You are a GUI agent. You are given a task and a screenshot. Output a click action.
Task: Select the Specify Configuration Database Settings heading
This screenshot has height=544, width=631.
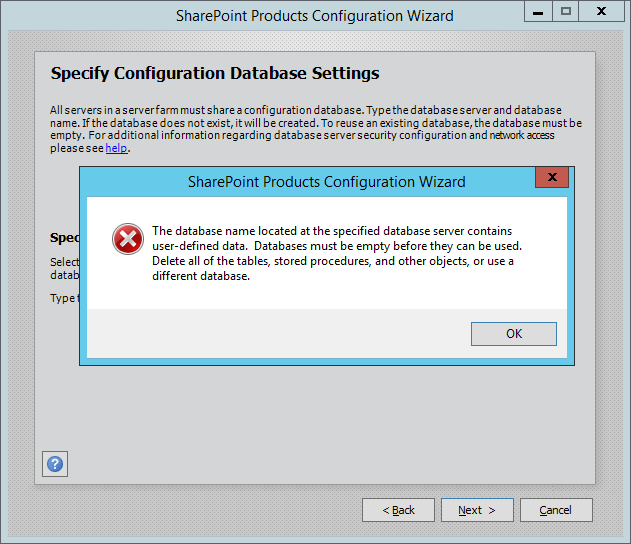214,74
